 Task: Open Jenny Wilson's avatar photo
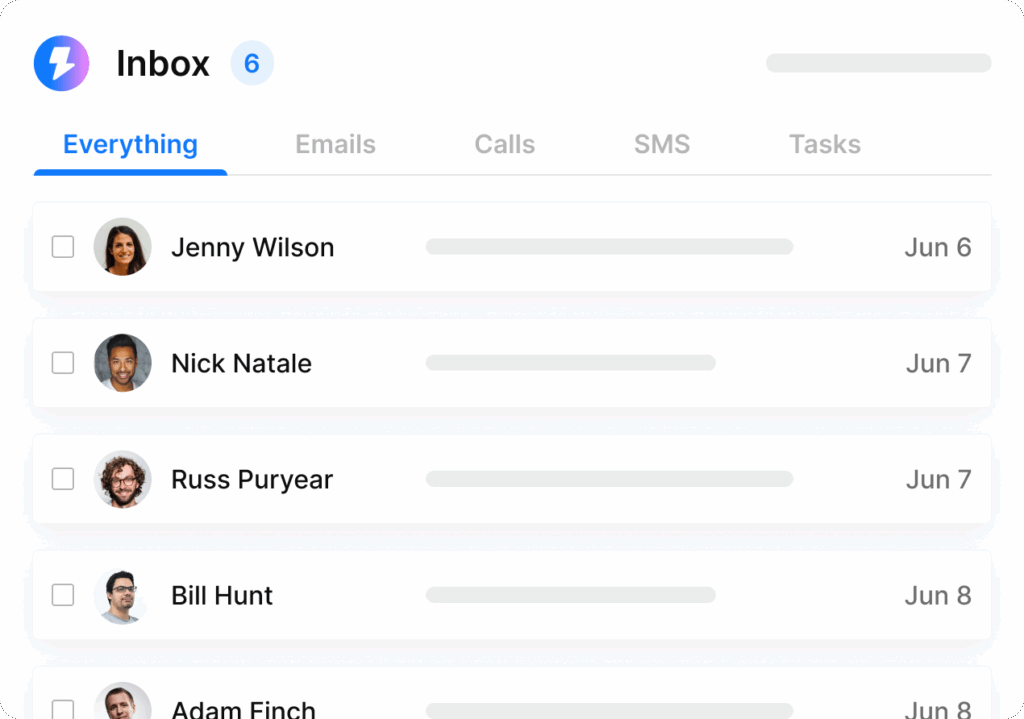coord(123,247)
